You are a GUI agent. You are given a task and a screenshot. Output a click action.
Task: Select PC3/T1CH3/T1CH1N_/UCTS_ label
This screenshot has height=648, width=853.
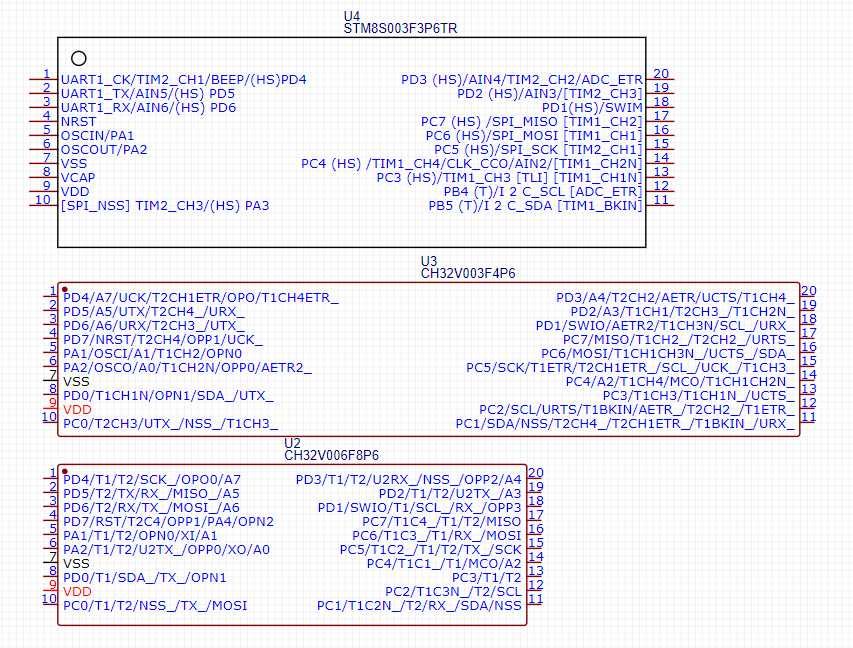(699, 396)
